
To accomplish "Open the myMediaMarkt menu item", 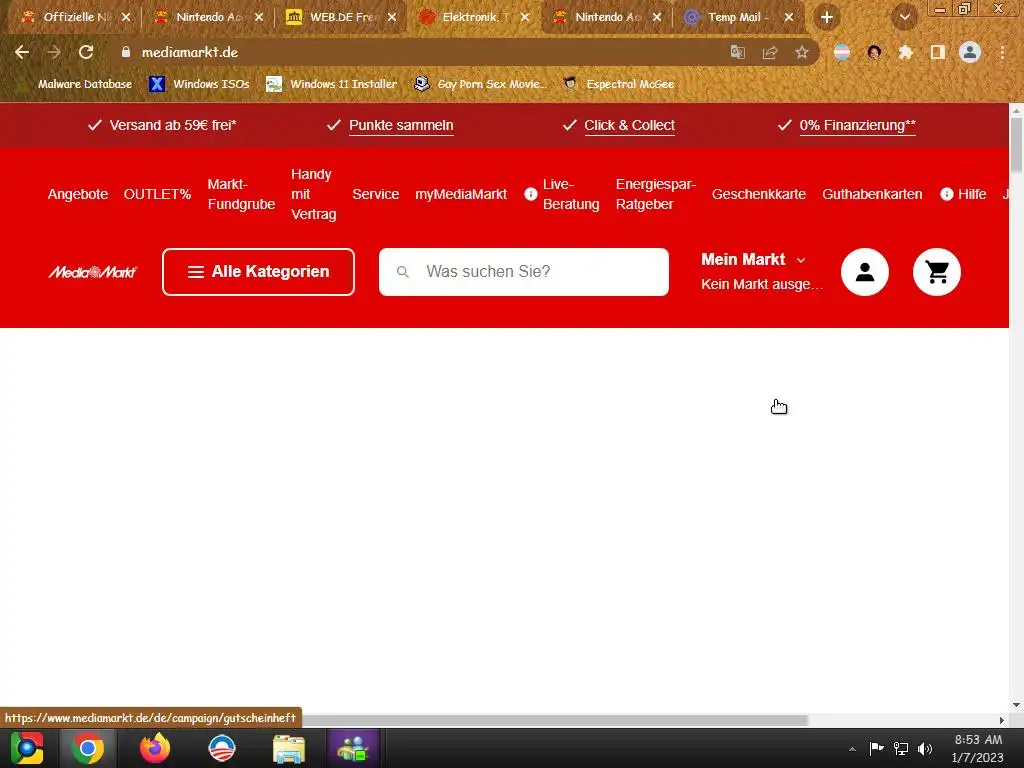I will (461, 194).
